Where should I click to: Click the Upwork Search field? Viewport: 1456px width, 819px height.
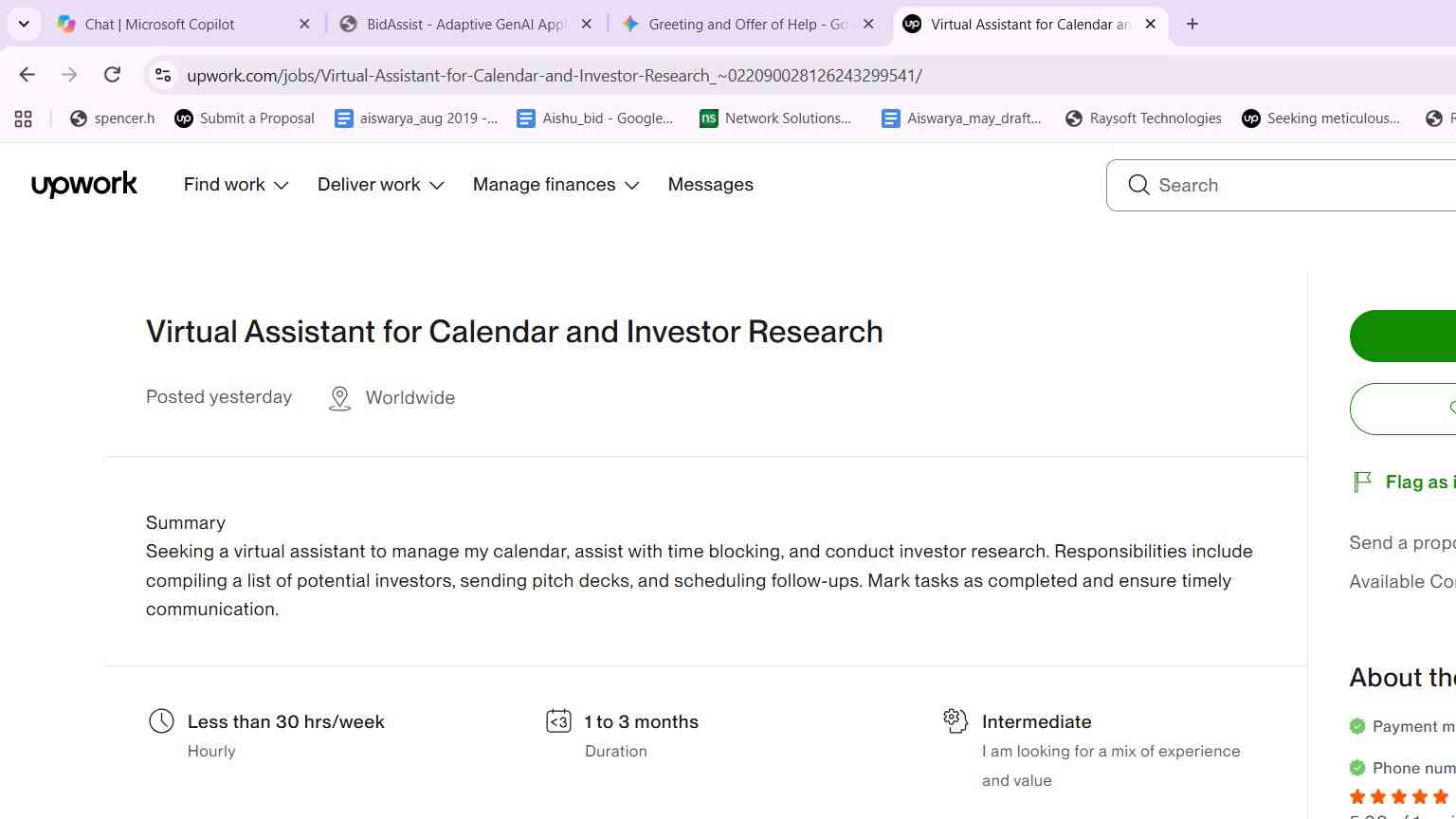(x=1281, y=185)
